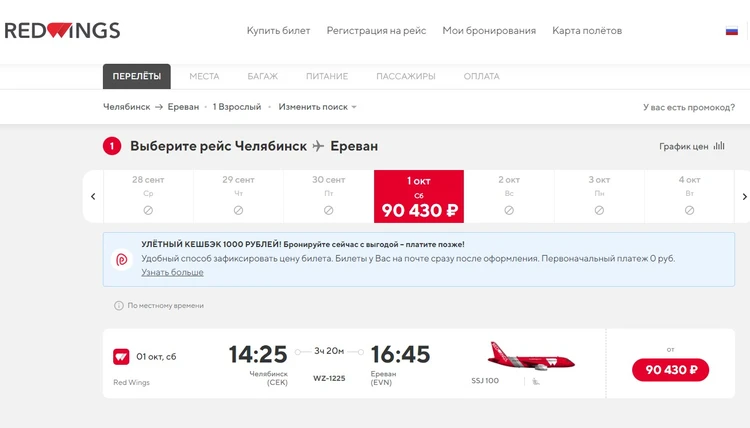
Task: Switch to the БАГАЖ step tab
Action: click(263, 77)
